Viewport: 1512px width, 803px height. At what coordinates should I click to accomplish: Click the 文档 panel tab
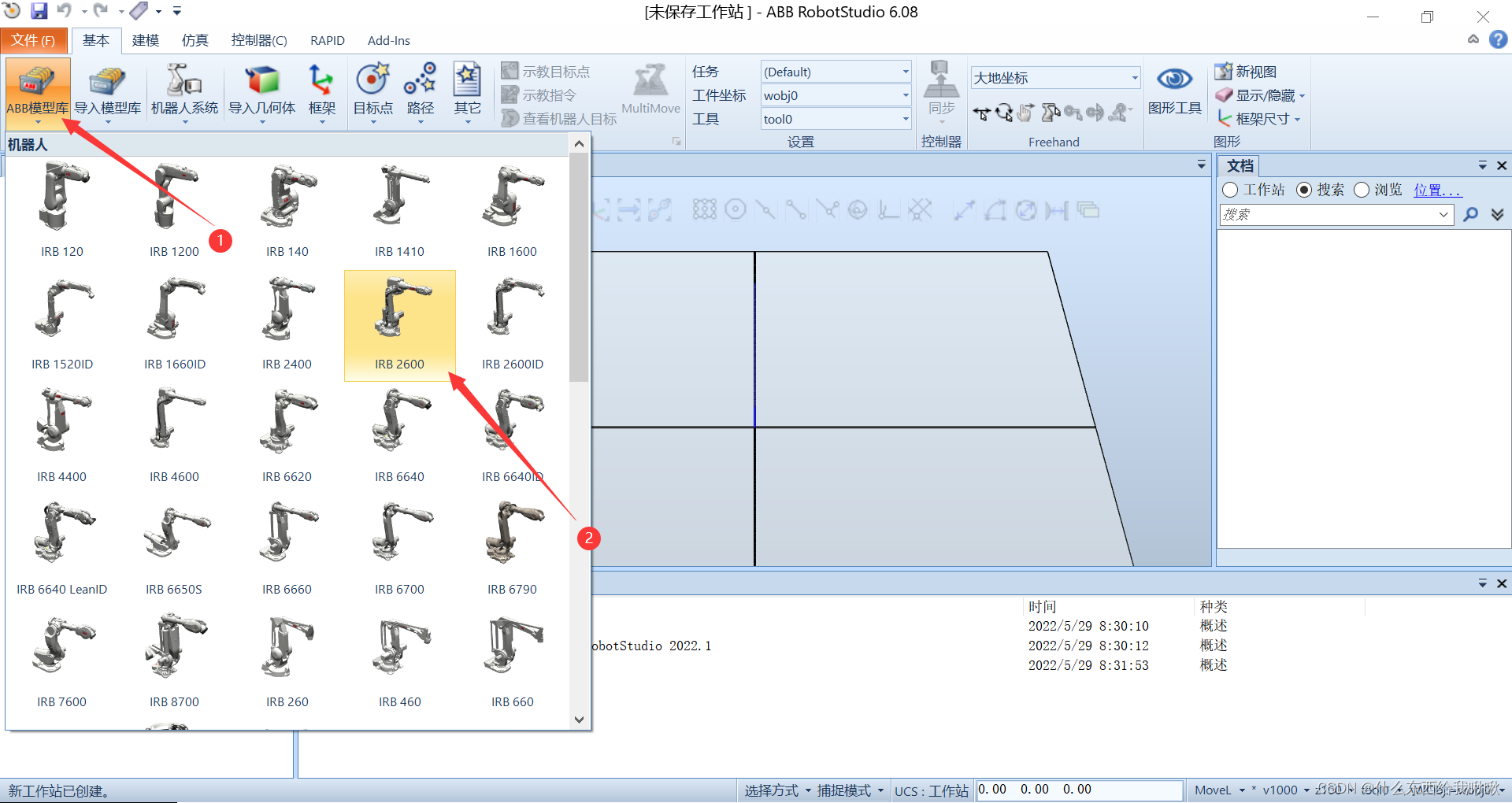point(1240,165)
